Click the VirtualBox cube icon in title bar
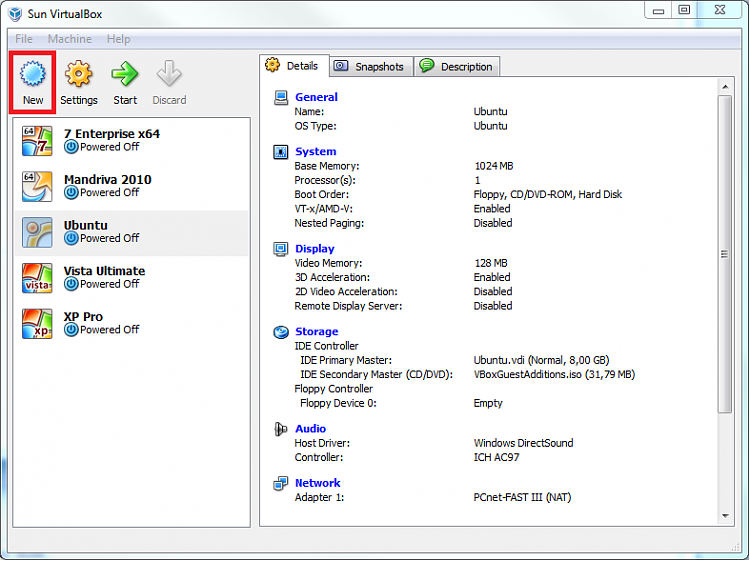The width and height of the screenshot is (750, 561). click(15, 14)
